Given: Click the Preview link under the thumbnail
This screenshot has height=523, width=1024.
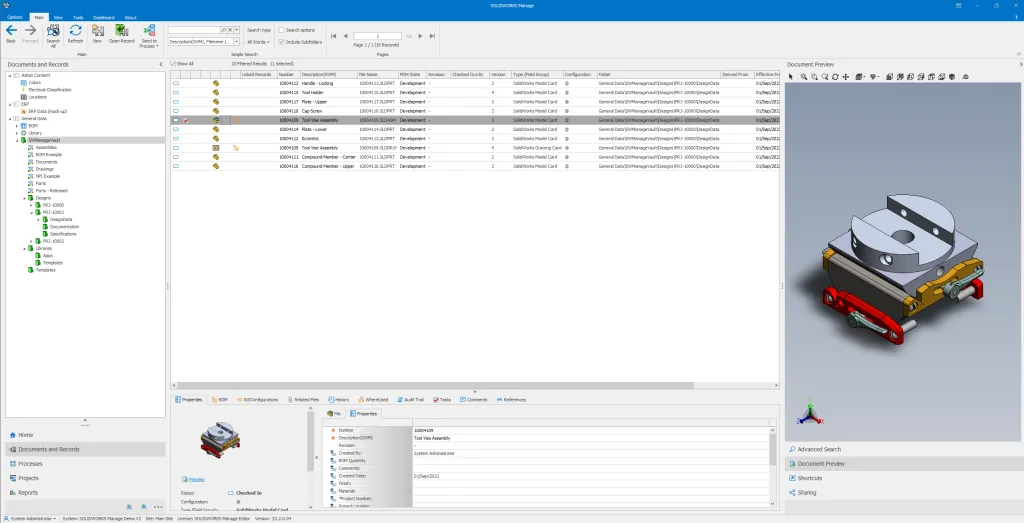Looking at the screenshot, I should pyautogui.click(x=197, y=479).
